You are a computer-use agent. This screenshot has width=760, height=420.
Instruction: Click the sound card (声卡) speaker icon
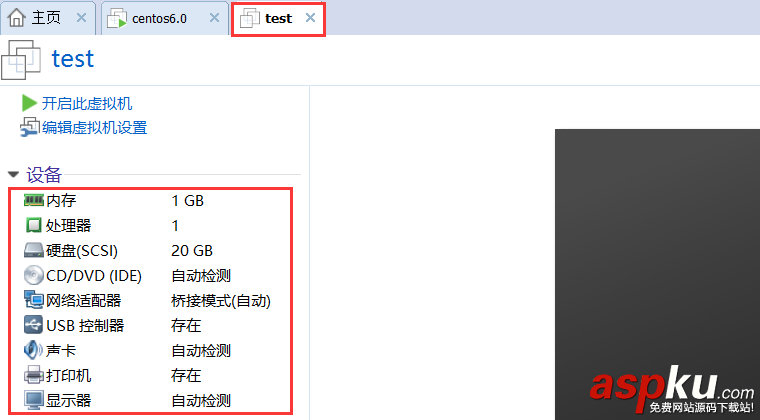[33, 351]
